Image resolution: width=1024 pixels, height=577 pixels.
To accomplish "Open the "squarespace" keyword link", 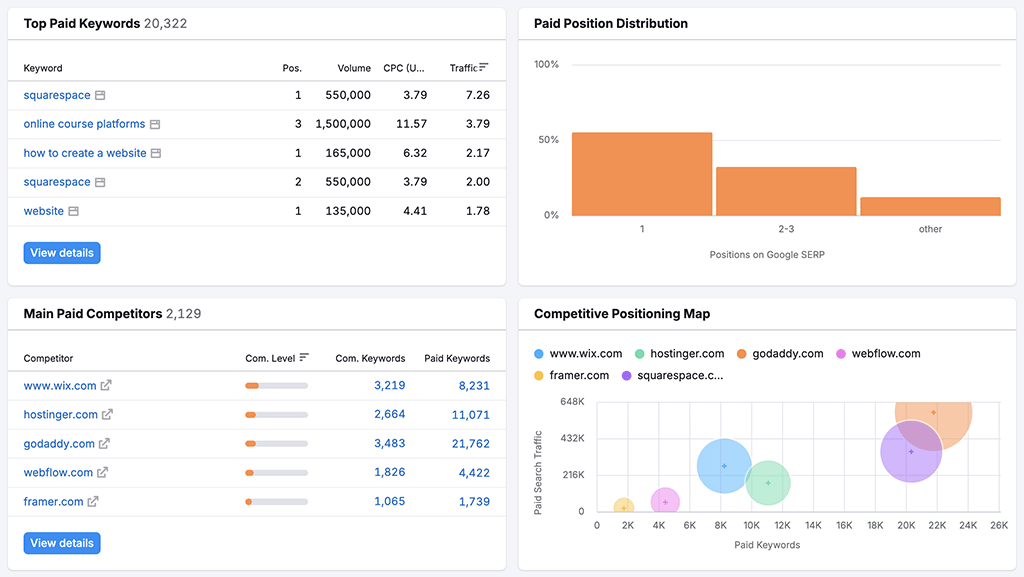I will point(55,95).
